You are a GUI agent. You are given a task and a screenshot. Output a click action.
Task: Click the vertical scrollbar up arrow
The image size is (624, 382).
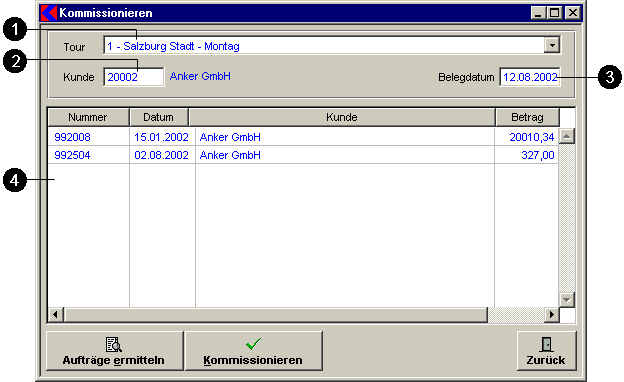[x=567, y=136]
